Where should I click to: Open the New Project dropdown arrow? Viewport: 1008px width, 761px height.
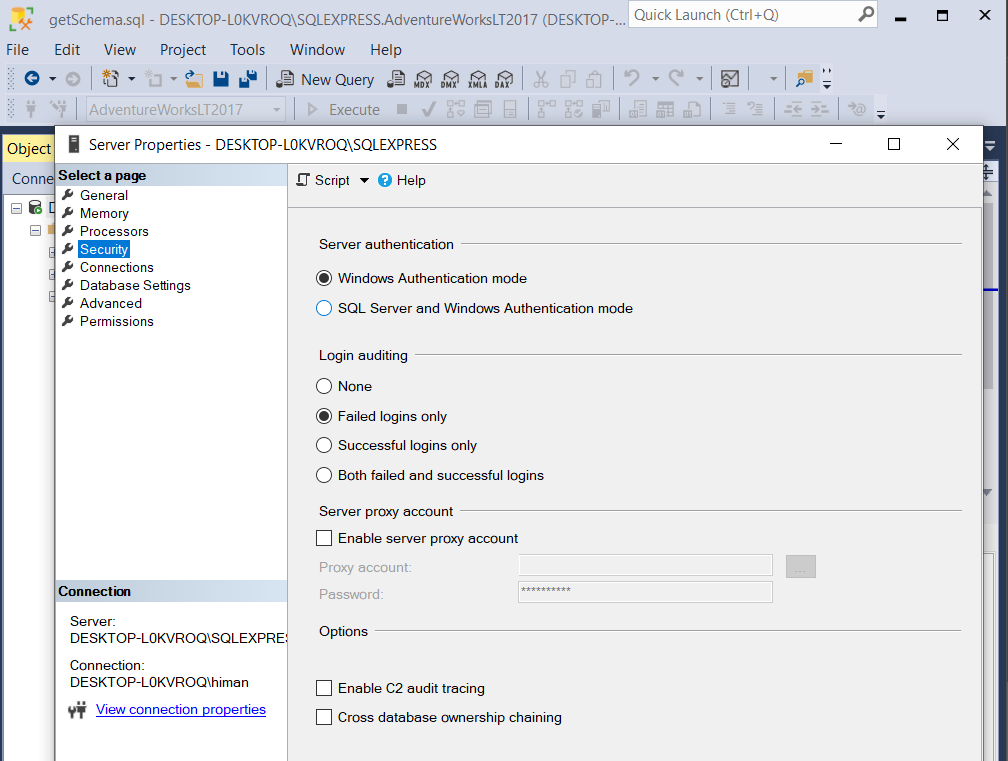coord(131,79)
